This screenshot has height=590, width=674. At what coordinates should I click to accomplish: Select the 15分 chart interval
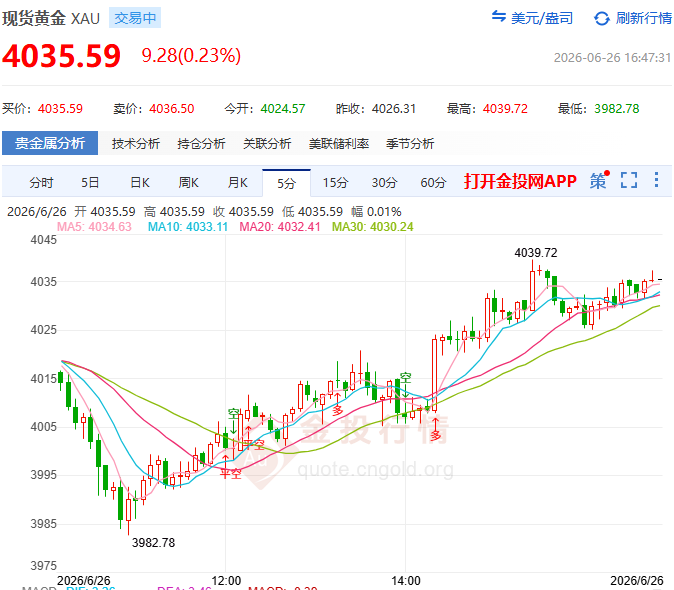[x=335, y=183]
